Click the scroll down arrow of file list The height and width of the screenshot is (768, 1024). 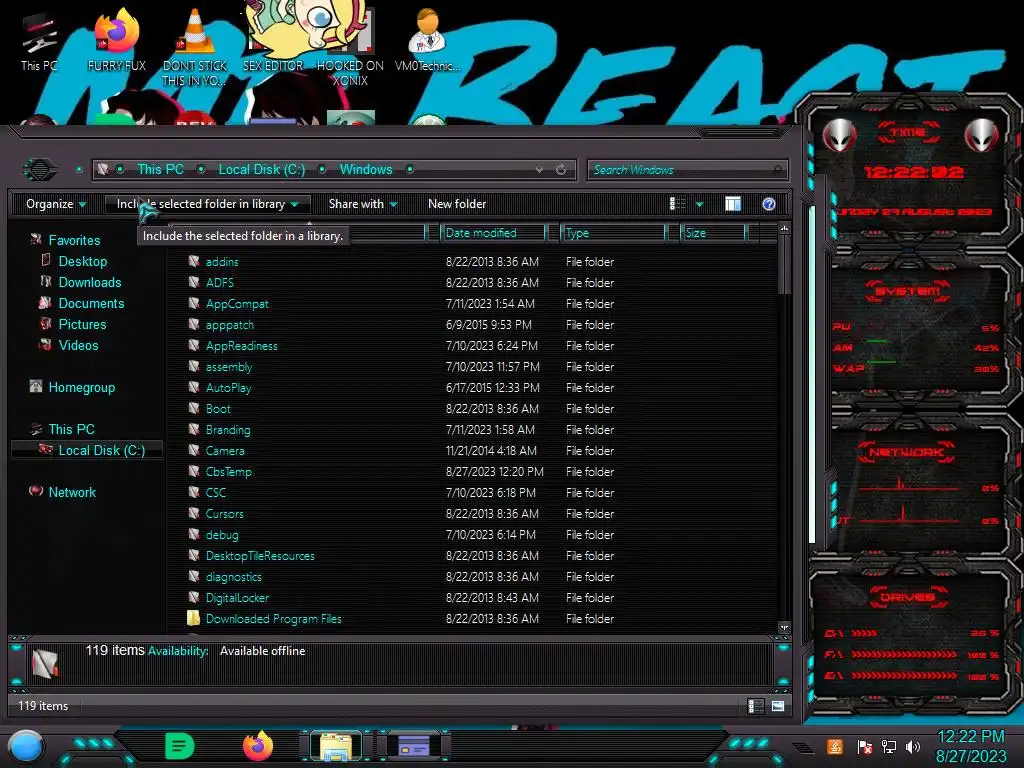click(784, 627)
